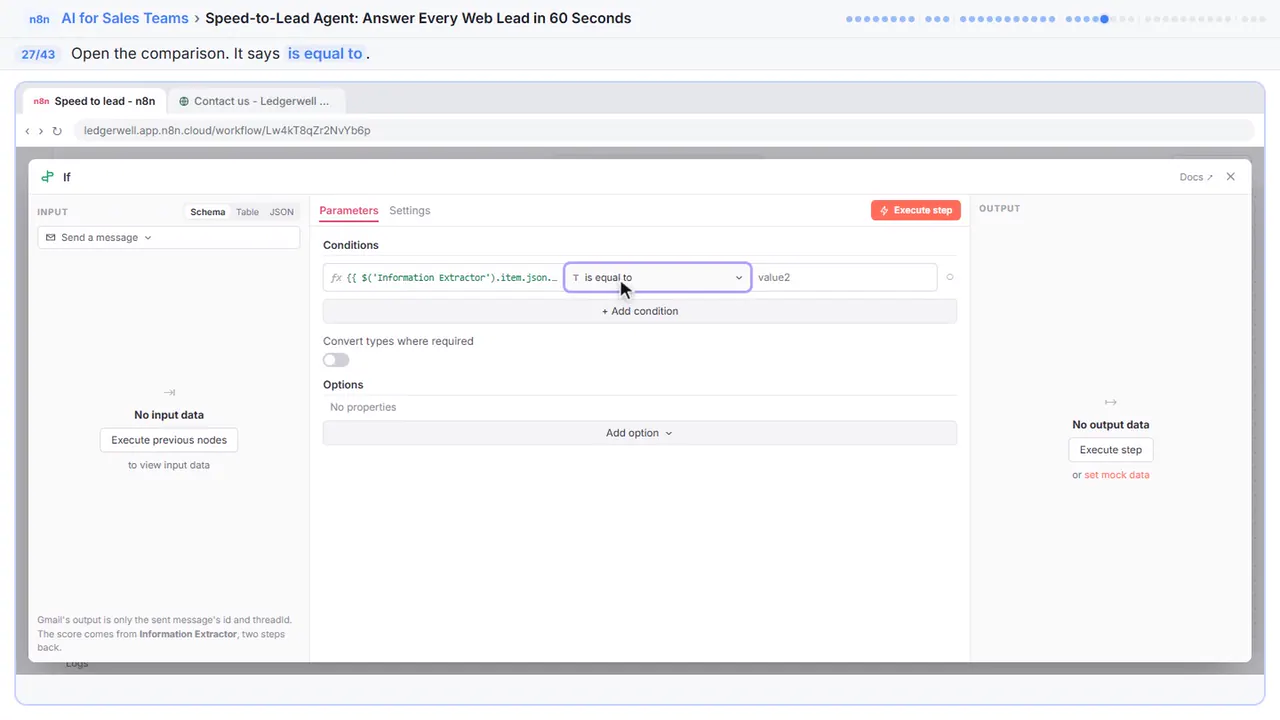Open the 'is equal to' operator dropdown

(658, 277)
